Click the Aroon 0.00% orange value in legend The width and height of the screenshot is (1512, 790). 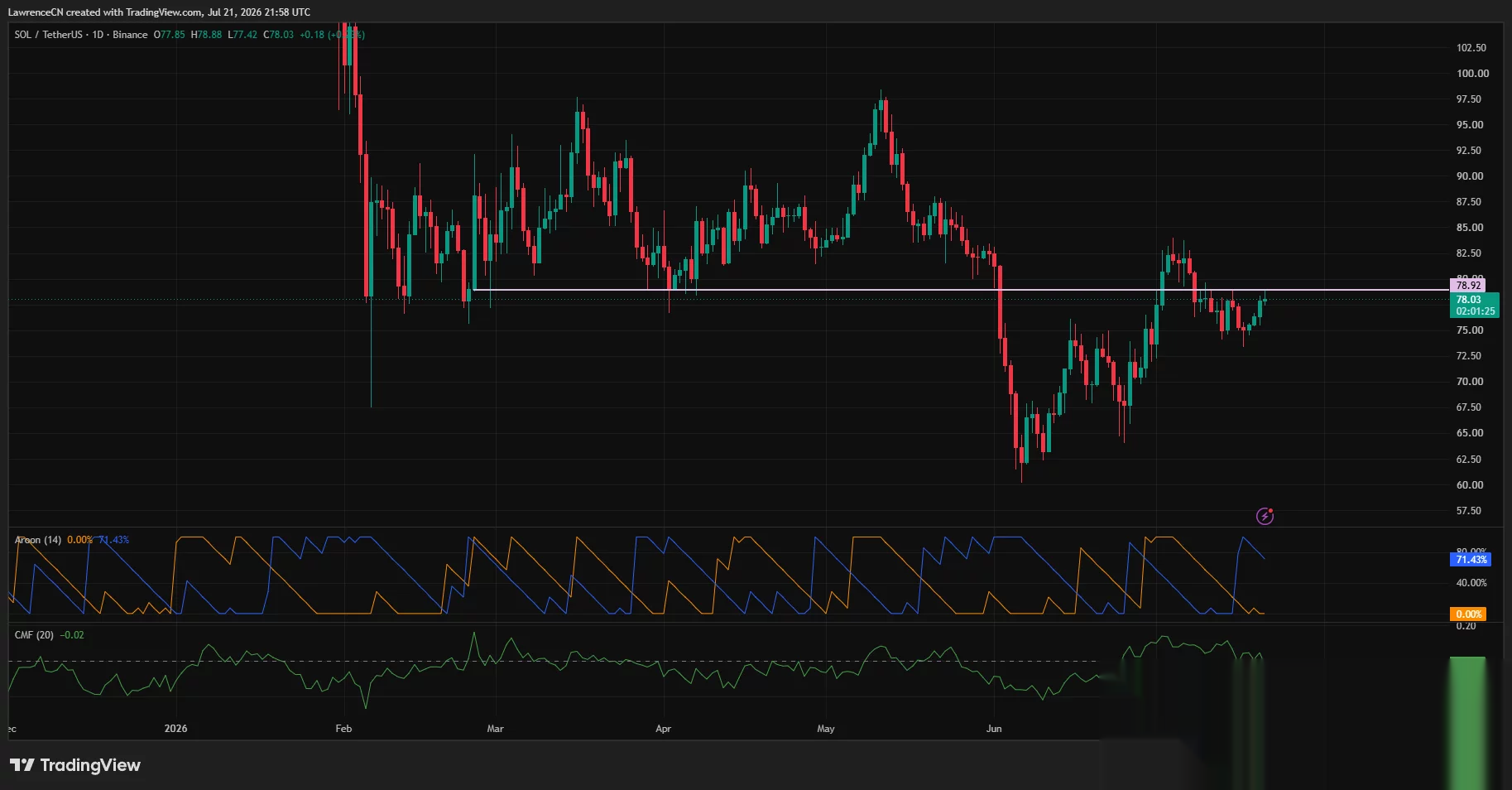[x=80, y=540]
